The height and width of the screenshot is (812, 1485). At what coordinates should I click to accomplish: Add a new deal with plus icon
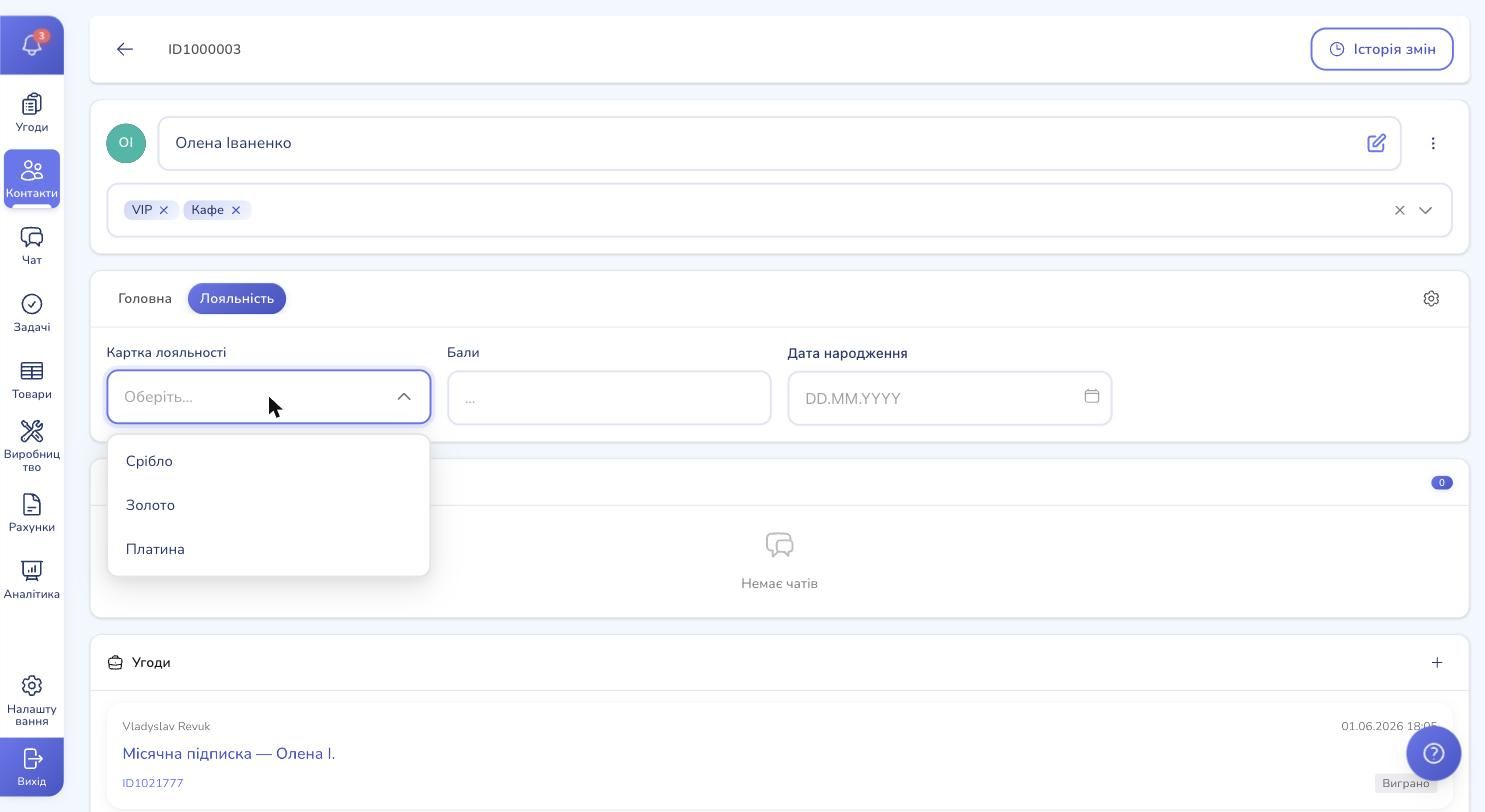point(1437,662)
